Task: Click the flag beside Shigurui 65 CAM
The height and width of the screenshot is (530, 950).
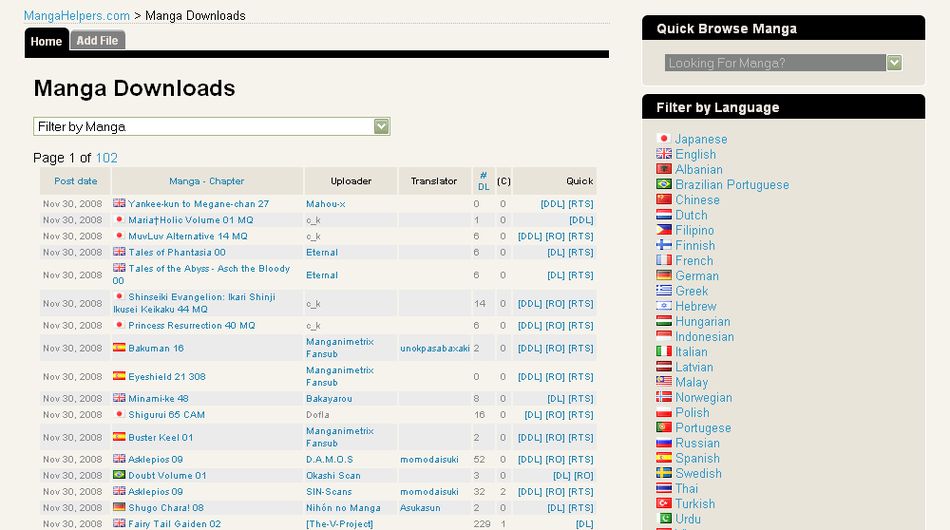Action: 119,414
